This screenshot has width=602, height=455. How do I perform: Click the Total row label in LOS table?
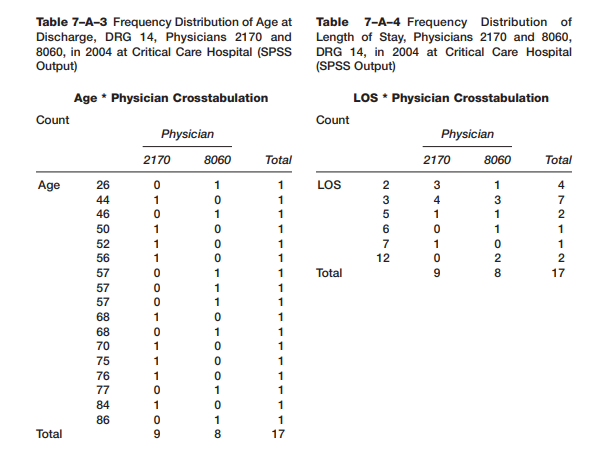coord(329,272)
